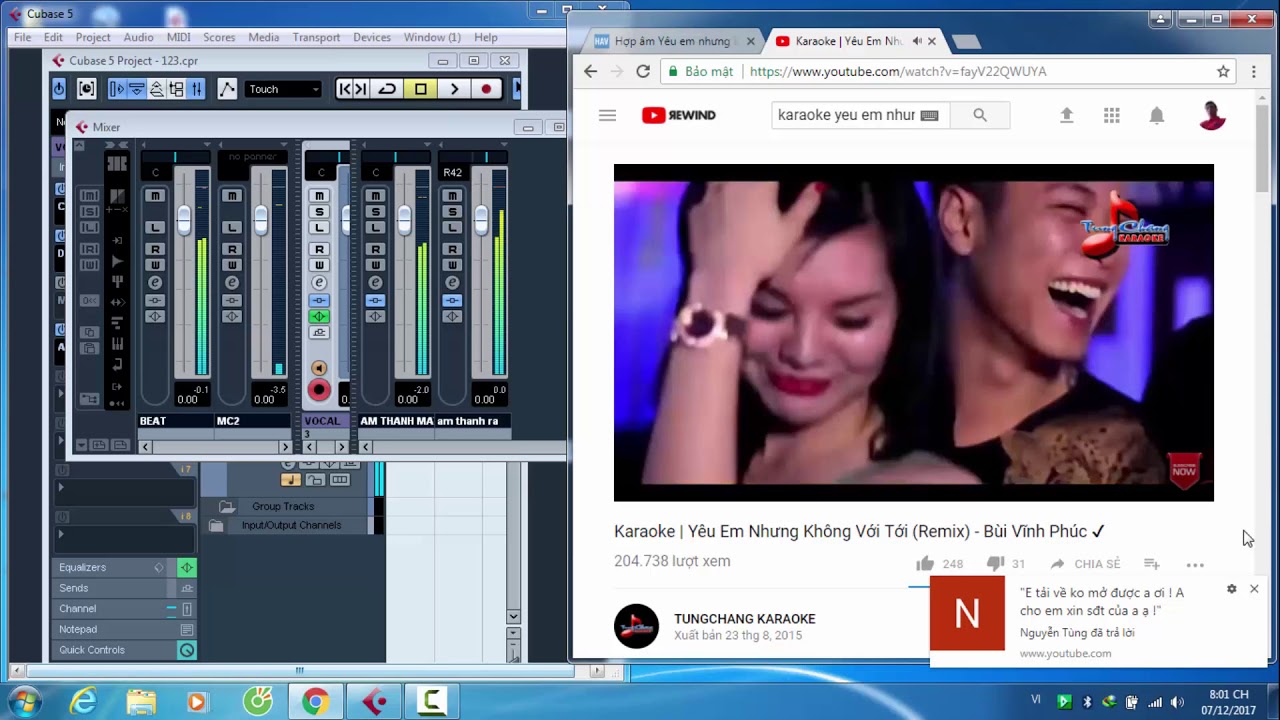Open the YouTube apps grid icon
The width and height of the screenshot is (1280, 720).
[x=1112, y=115]
